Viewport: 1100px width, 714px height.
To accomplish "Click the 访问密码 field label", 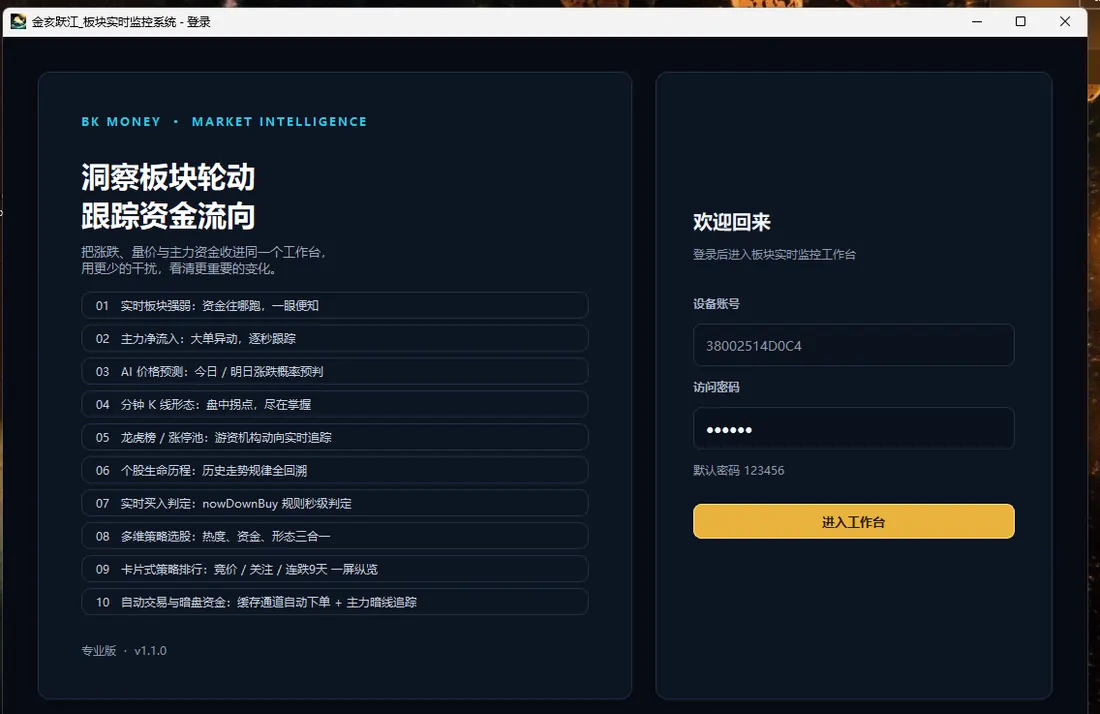I will coord(716,387).
